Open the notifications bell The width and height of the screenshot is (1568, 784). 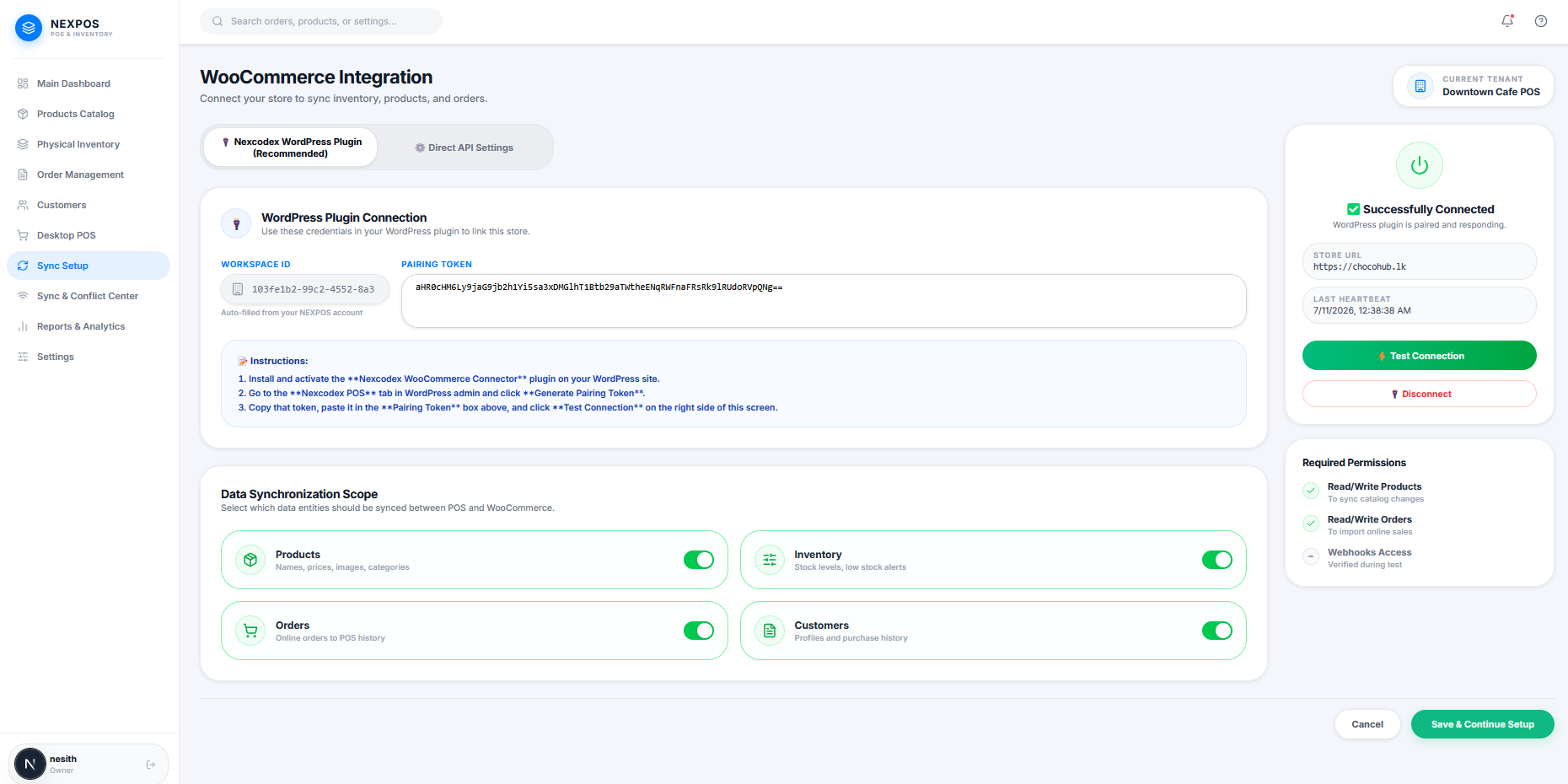pyautogui.click(x=1507, y=21)
